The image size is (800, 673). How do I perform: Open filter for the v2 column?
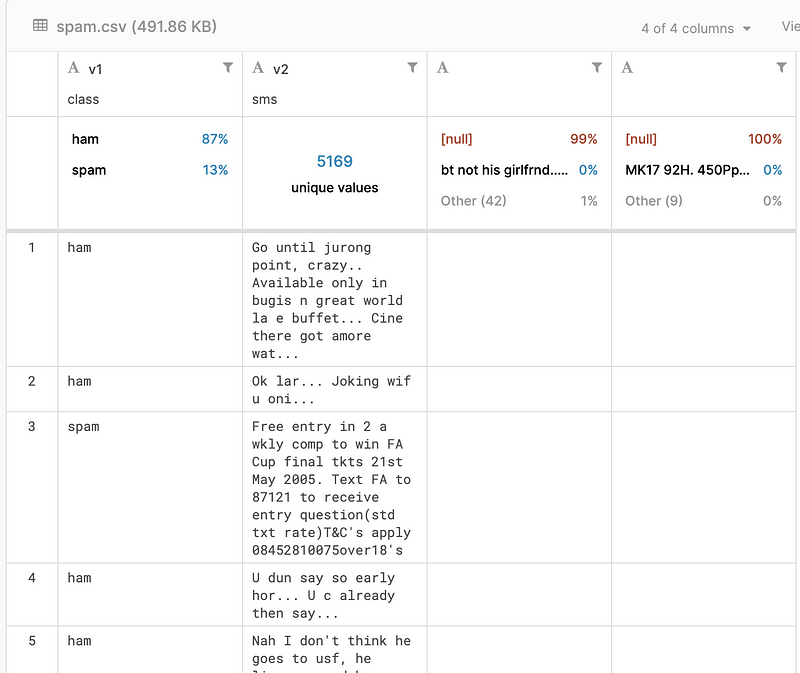[412, 67]
